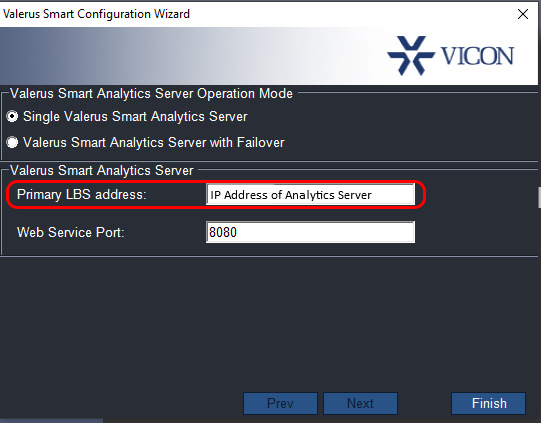This screenshot has width=541, height=423.
Task: Click the Primary LBS address label
Action: click(x=82, y=195)
